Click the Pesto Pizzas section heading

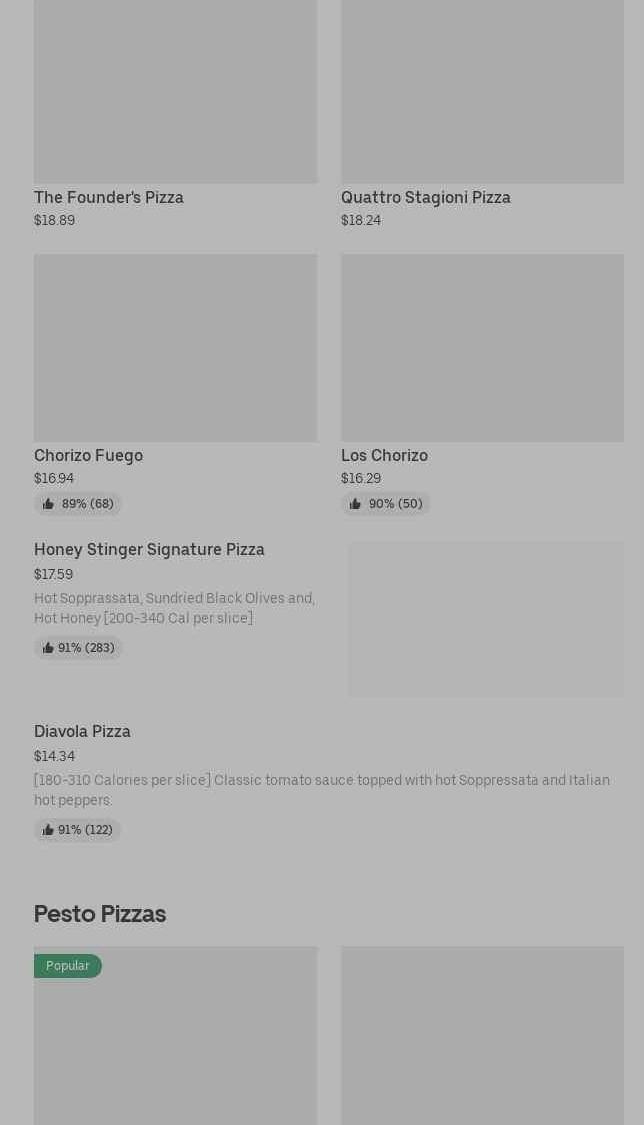click(100, 914)
